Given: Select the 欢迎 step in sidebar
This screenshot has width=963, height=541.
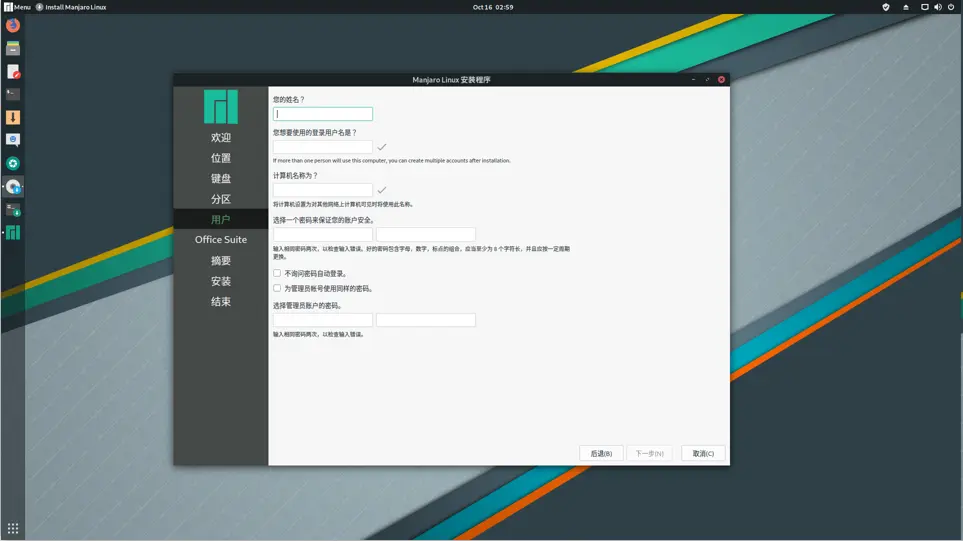Looking at the screenshot, I should click(220, 138).
